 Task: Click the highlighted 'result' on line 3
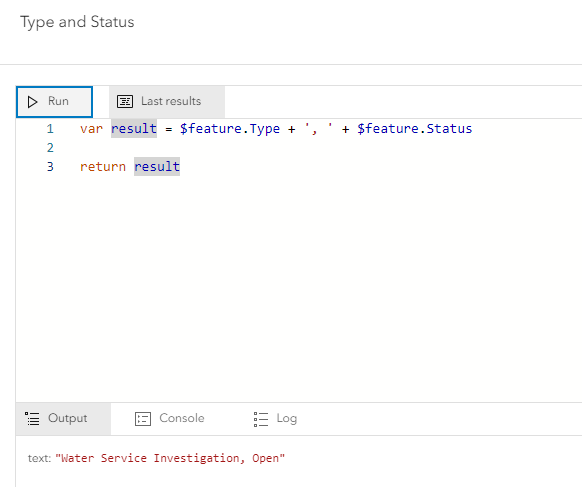(157, 167)
